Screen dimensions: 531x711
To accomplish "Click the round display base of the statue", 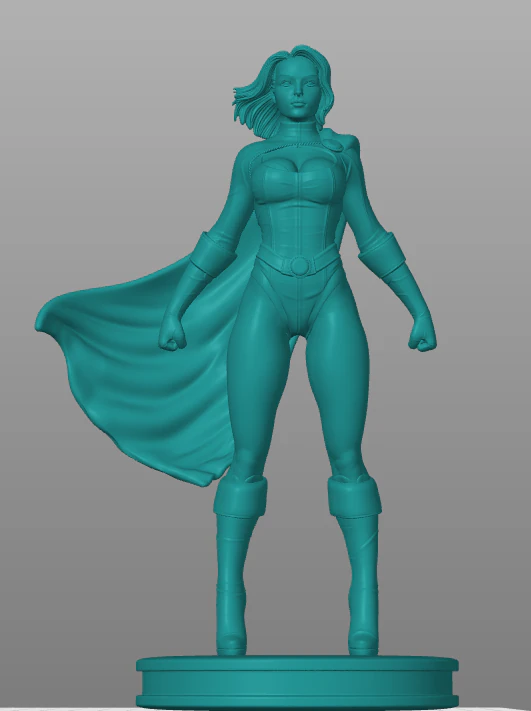I will tap(297, 682).
